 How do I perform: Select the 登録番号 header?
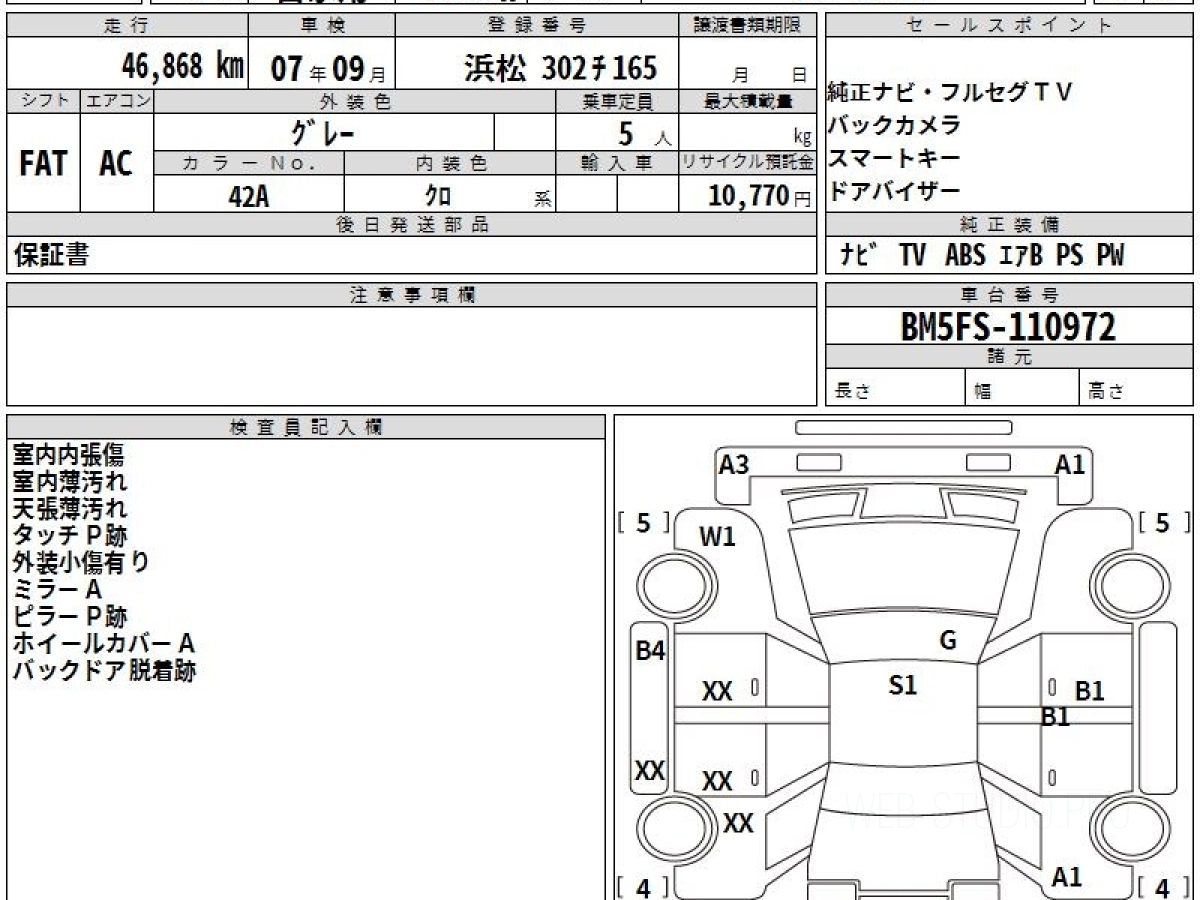(x=538, y=25)
